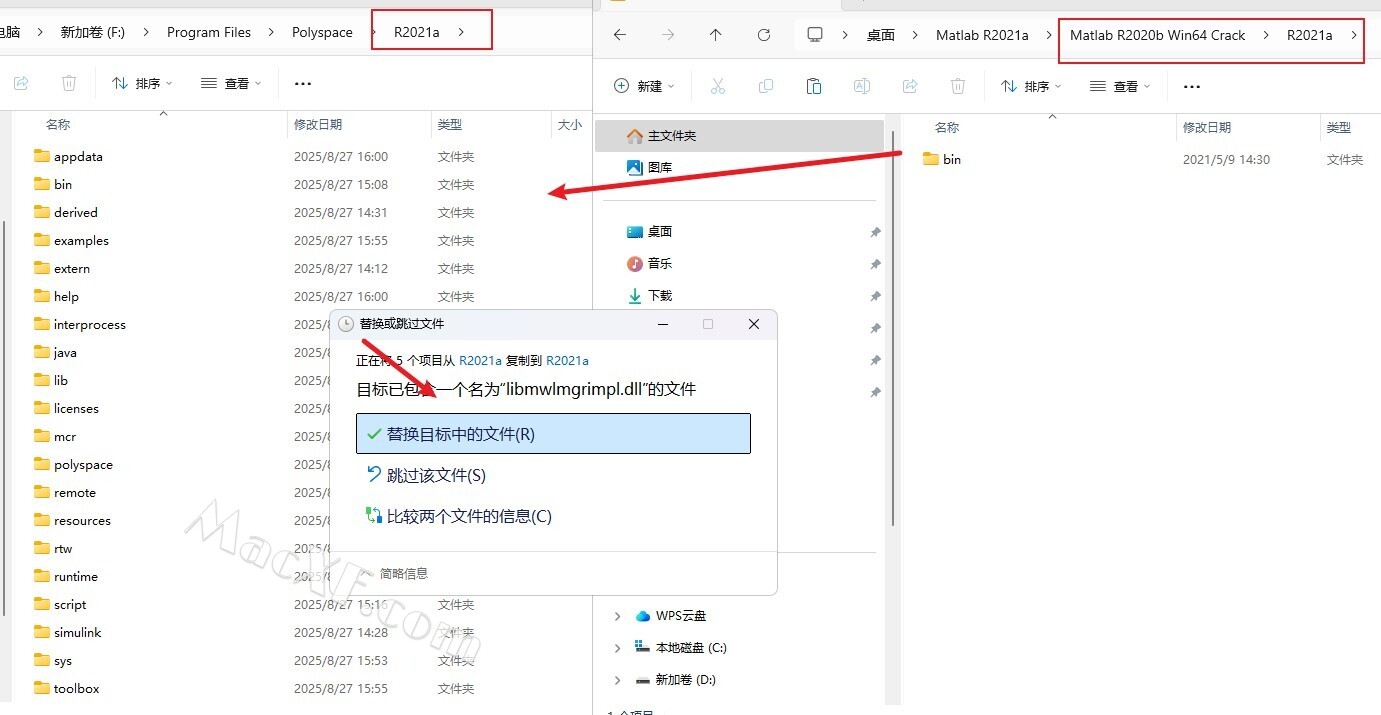Click the pin icon beside 桌面
Screen dimensions: 1381x715
(x=875, y=232)
